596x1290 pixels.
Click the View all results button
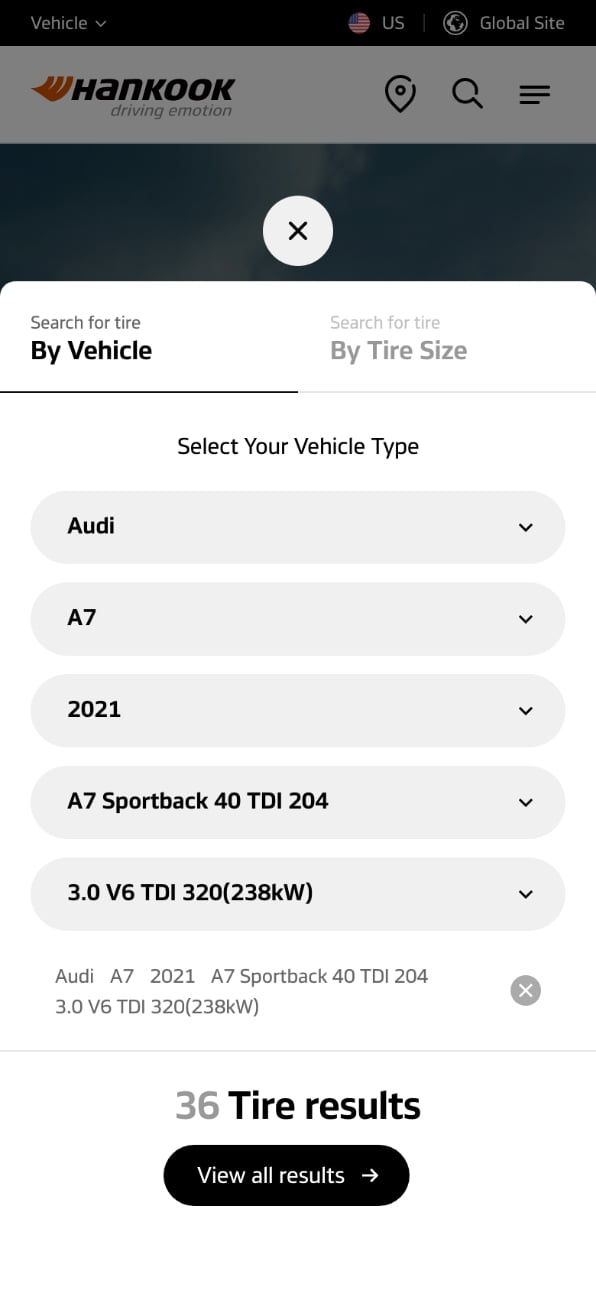pyautogui.click(x=287, y=1175)
